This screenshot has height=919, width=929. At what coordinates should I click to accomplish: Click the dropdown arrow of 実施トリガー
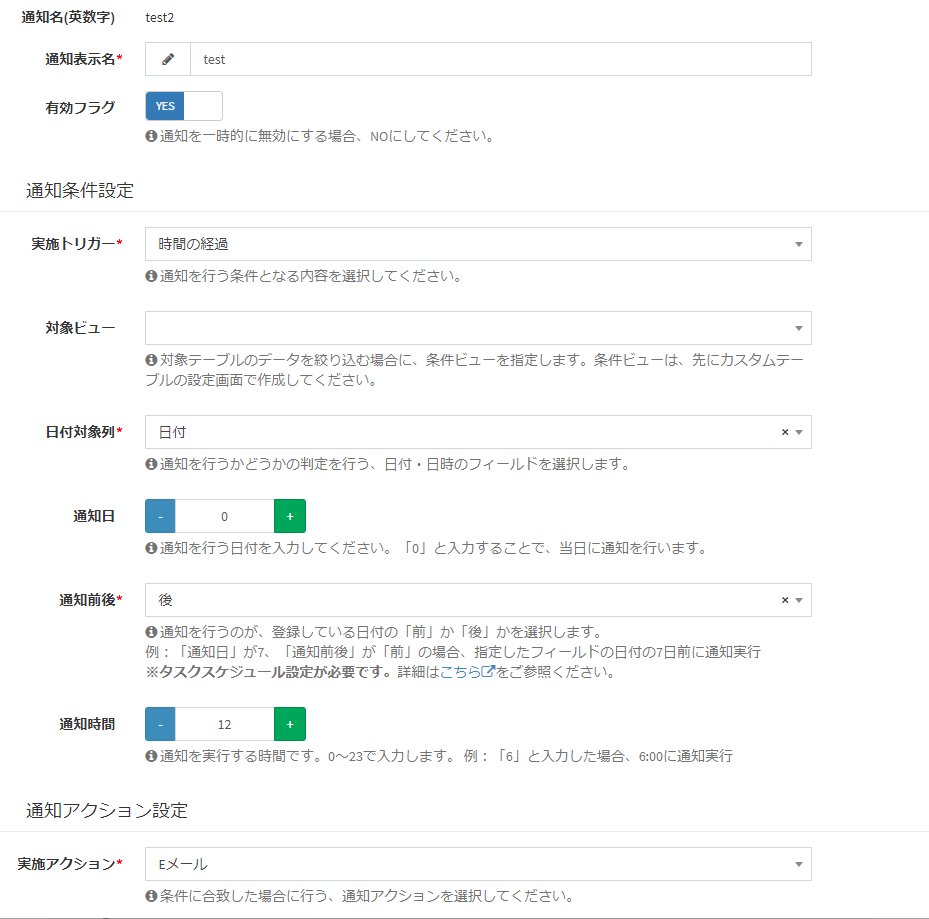point(799,244)
